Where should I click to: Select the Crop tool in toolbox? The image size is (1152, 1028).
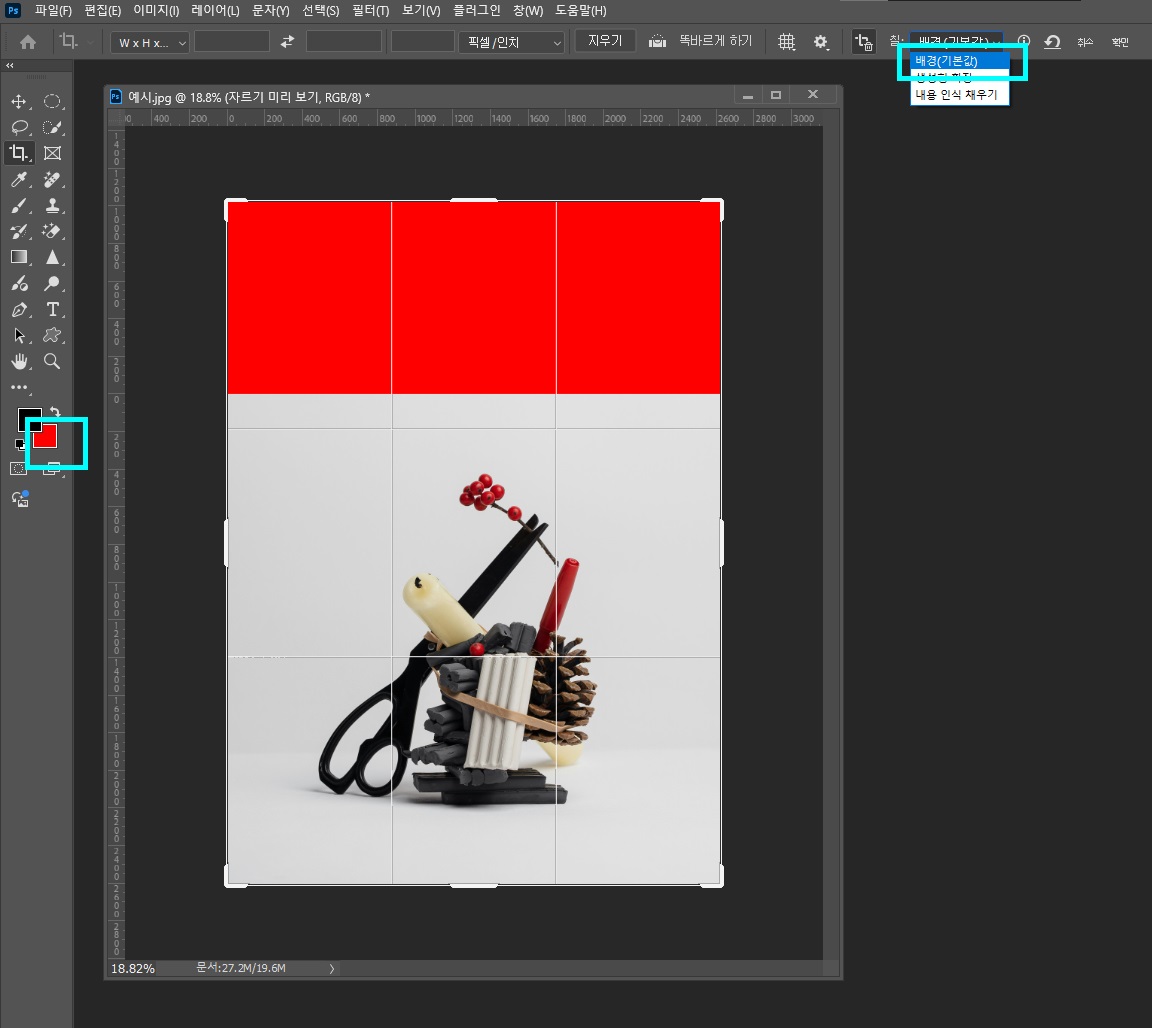(x=19, y=153)
